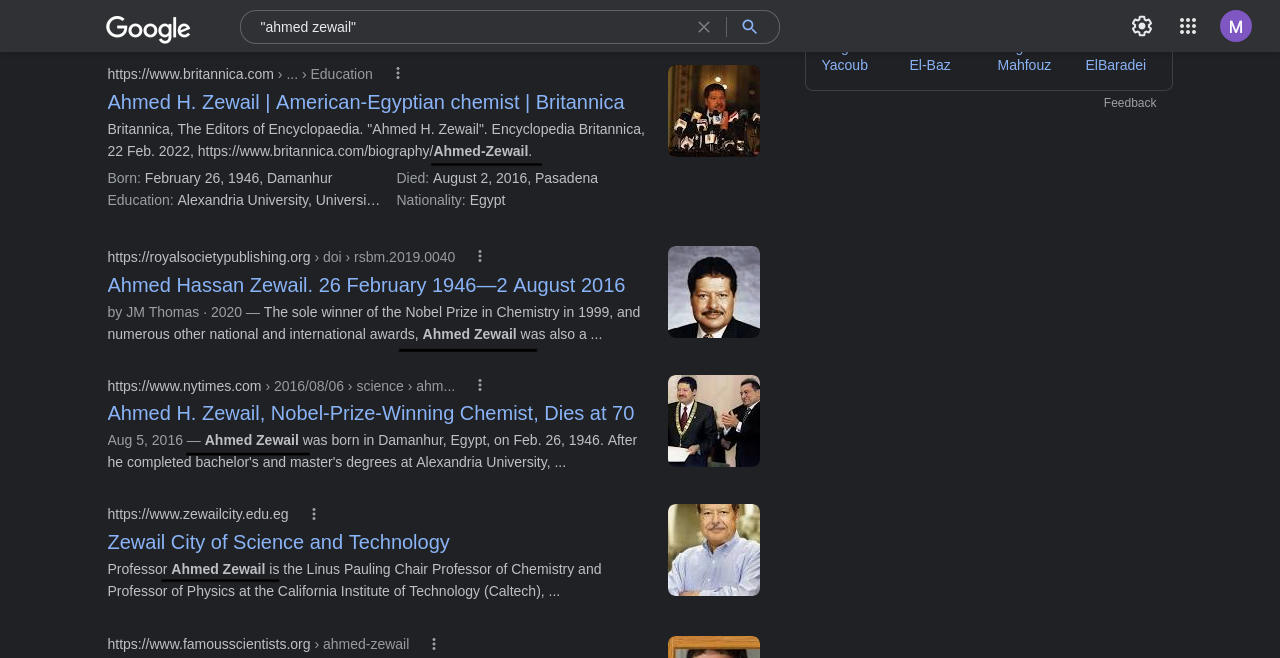The image size is (1280, 658).
Task: Open the ElBaradei related person link
Action: pyautogui.click(x=1116, y=65)
